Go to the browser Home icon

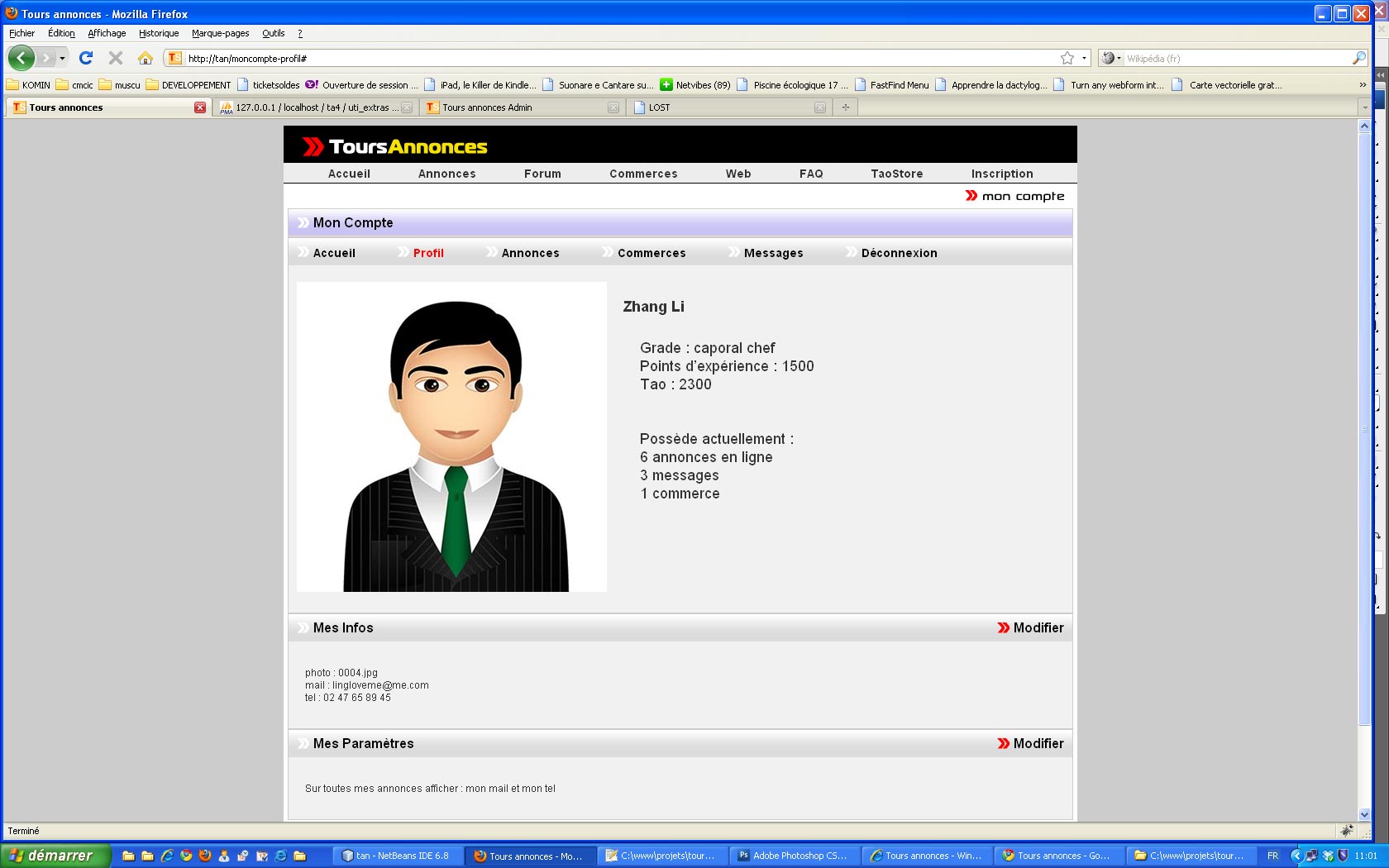click(x=146, y=58)
